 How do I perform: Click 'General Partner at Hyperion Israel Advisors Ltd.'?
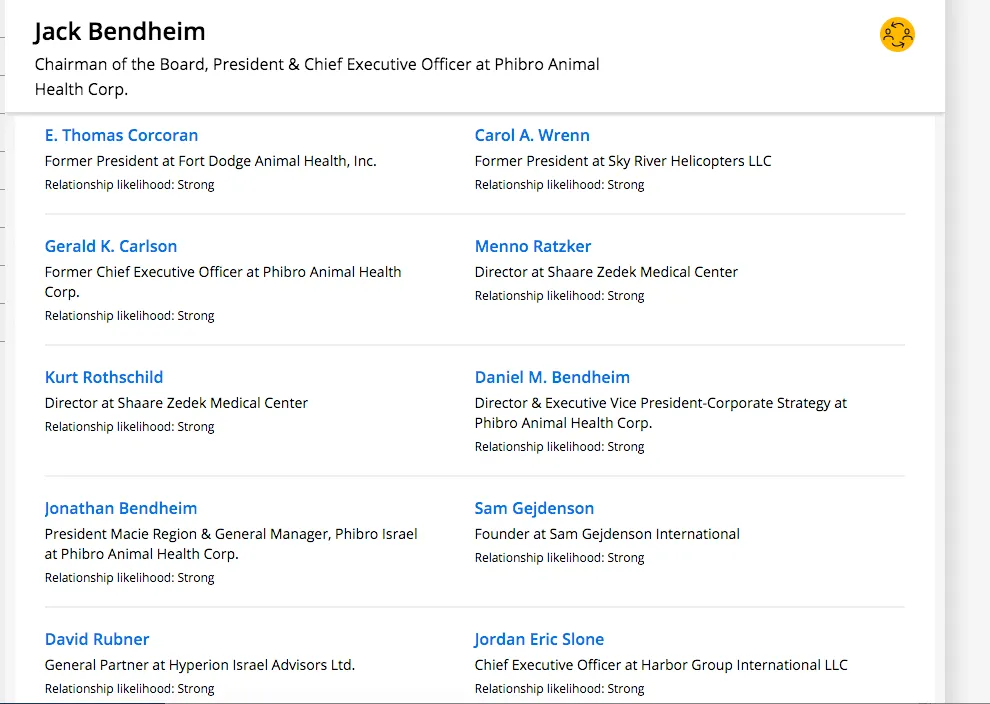click(x=200, y=665)
